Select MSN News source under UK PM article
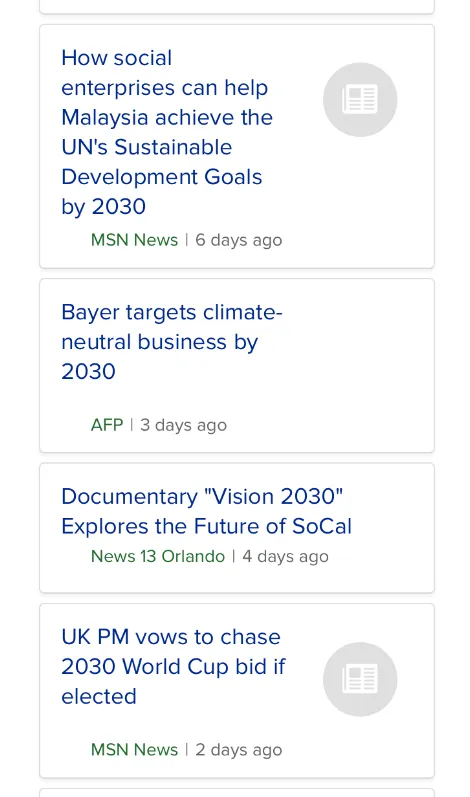The width and height of the screenshot is (470, 797). point(134,750)
